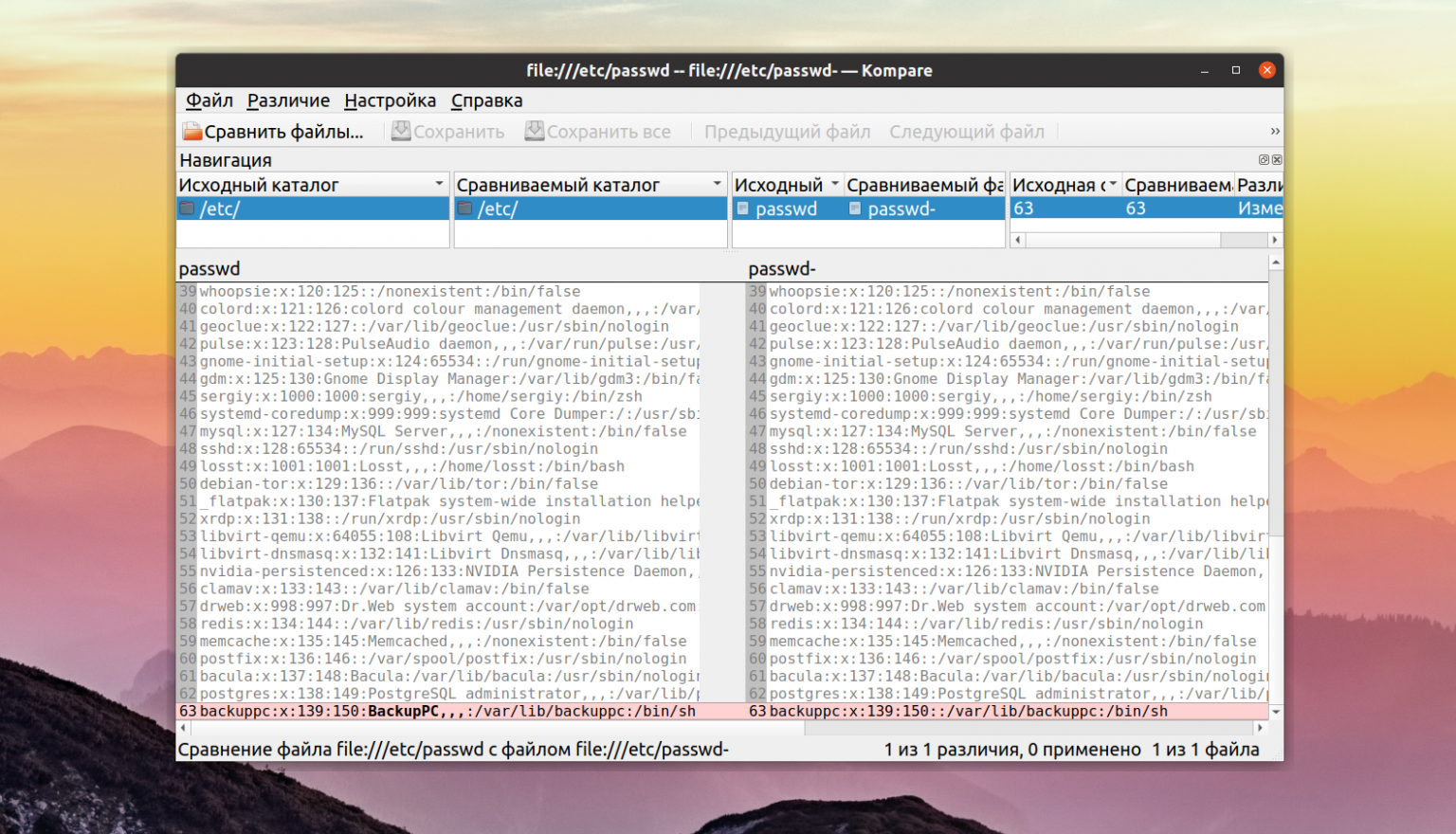Open the Справка menu
1456x834 pixels.
coord(486,100)
